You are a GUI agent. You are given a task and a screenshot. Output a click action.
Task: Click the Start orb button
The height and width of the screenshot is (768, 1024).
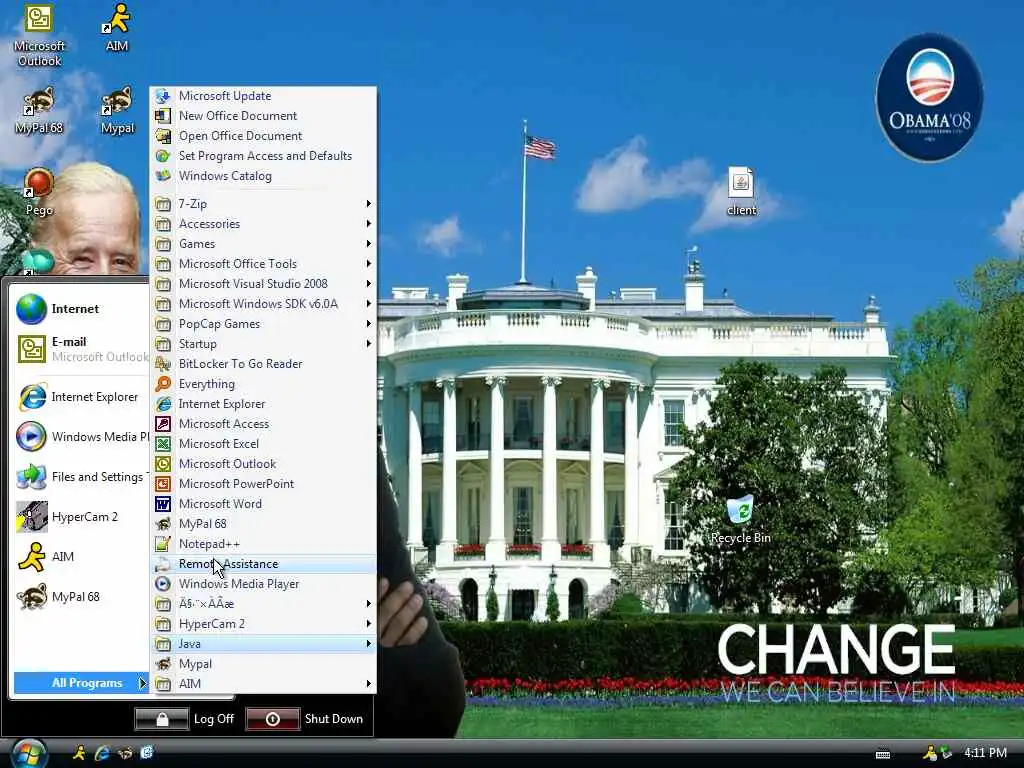click(27, 754)
